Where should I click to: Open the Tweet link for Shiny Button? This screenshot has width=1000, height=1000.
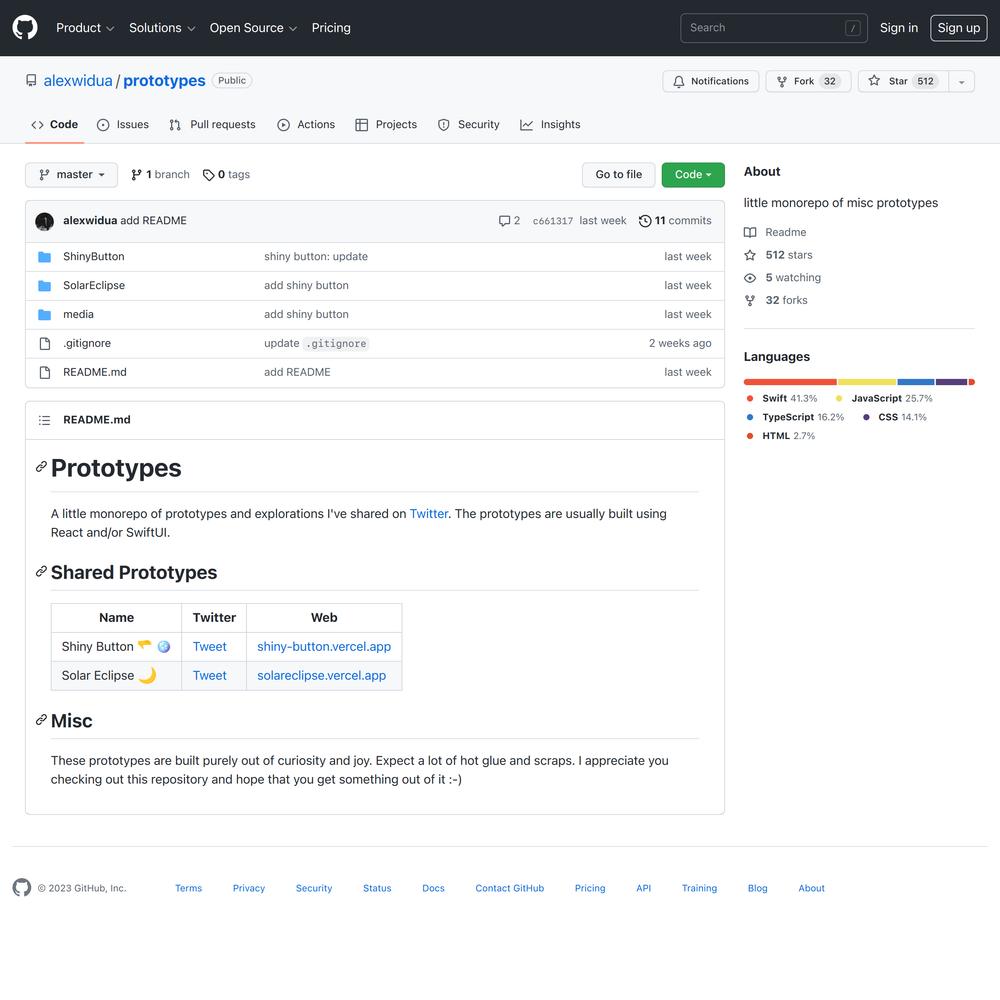(210, 647)
